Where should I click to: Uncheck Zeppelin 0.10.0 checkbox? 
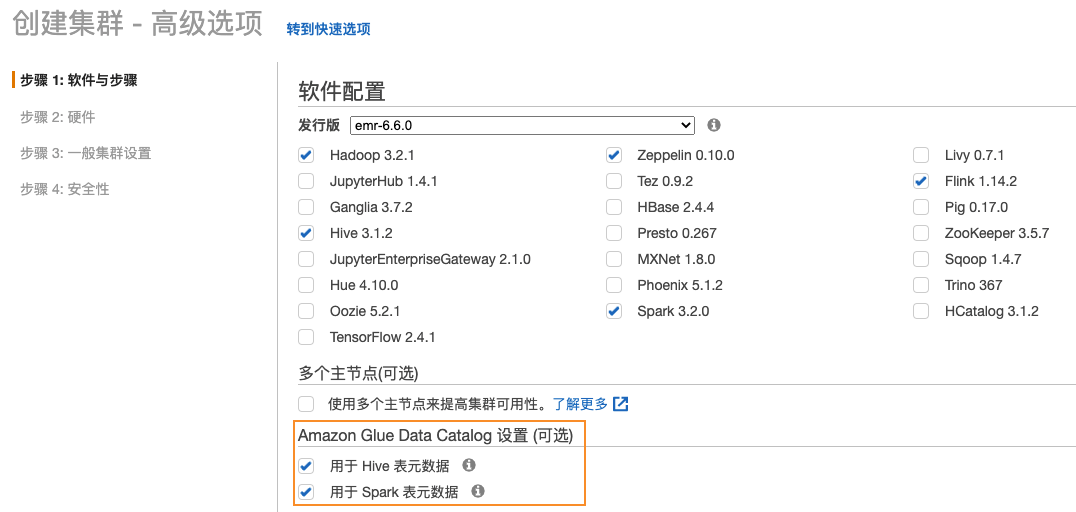coord(613,155)
